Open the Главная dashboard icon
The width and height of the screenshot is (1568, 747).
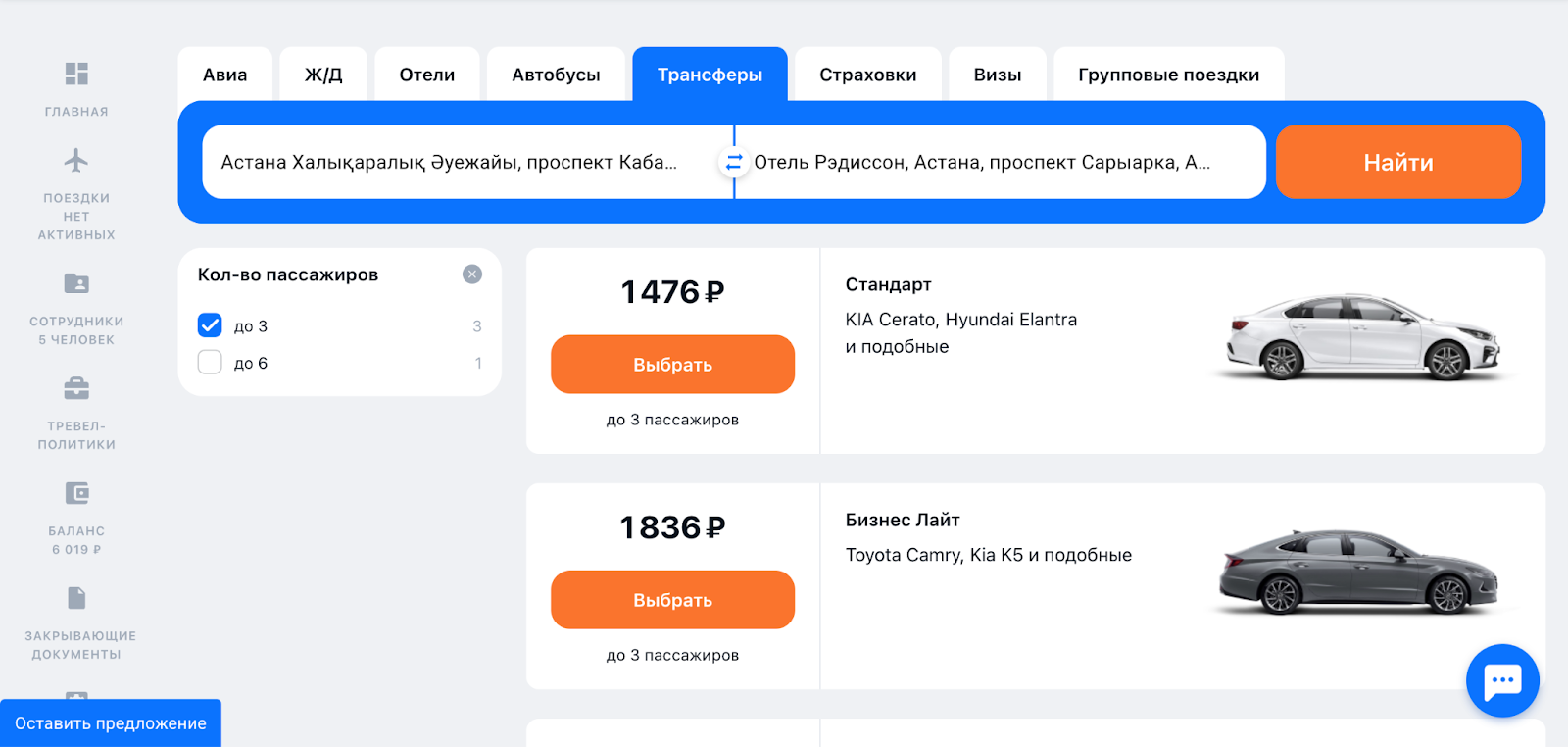coord(76,74)
